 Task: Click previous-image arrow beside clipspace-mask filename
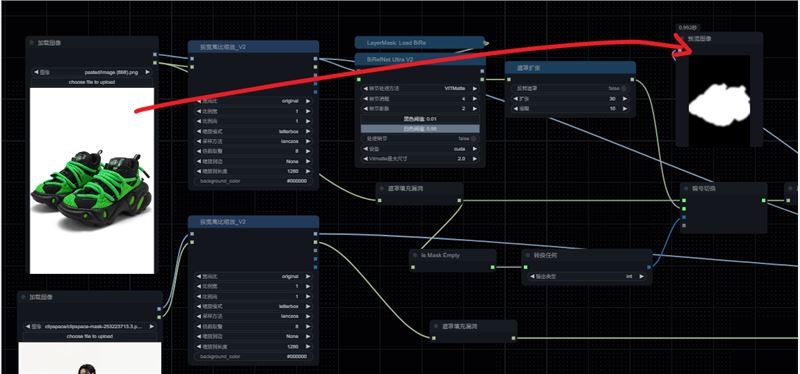tap(28, 326)
